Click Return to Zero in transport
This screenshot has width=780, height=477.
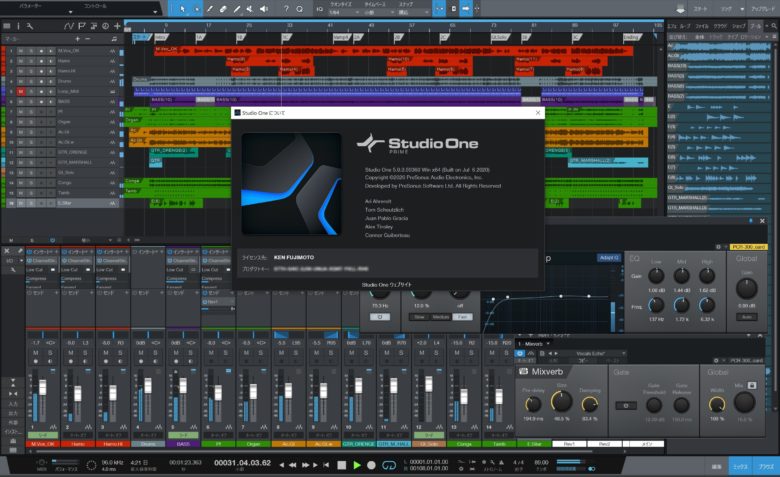326,465
